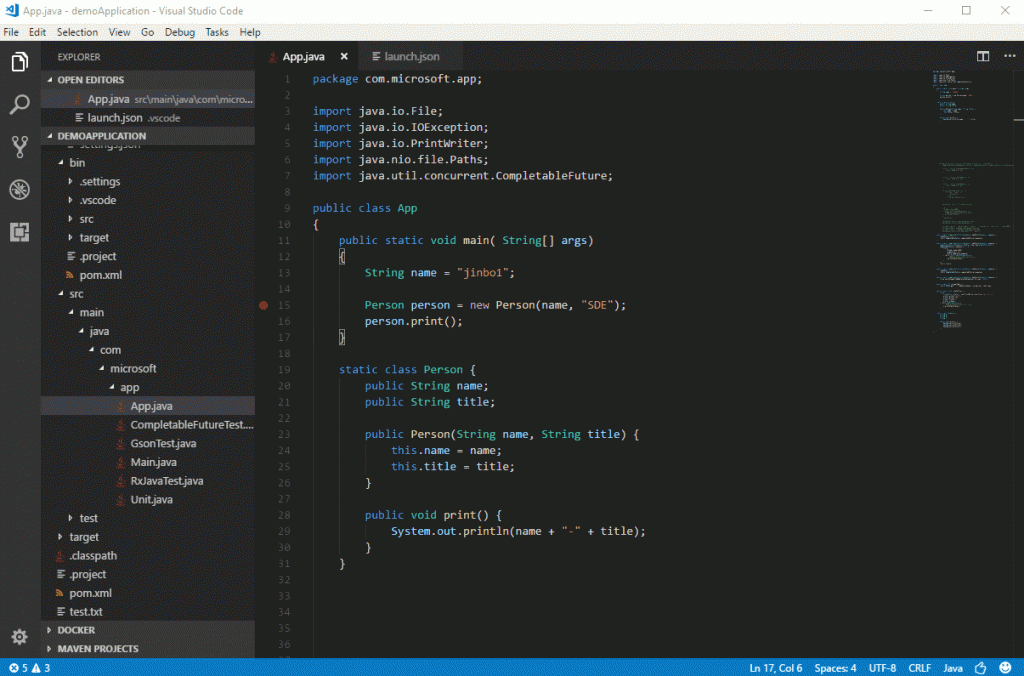Click the feedback smiley in the status bar
1024x676 pixels.
(x=1005, y=667)
